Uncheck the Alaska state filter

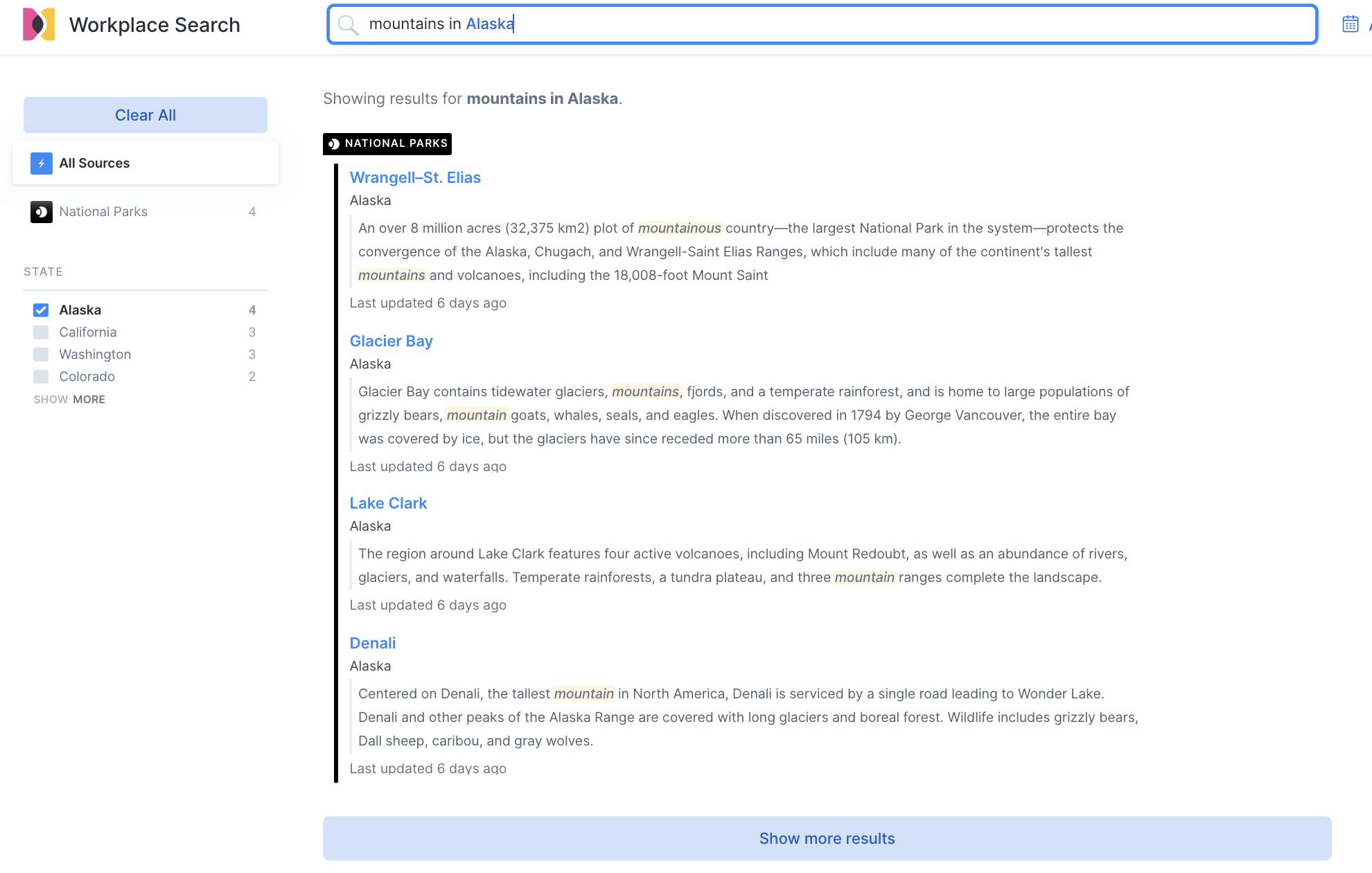coord(41,310)
